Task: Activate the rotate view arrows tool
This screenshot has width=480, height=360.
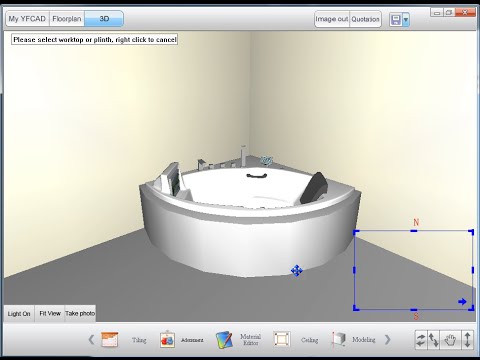Action: pos(421,340)
